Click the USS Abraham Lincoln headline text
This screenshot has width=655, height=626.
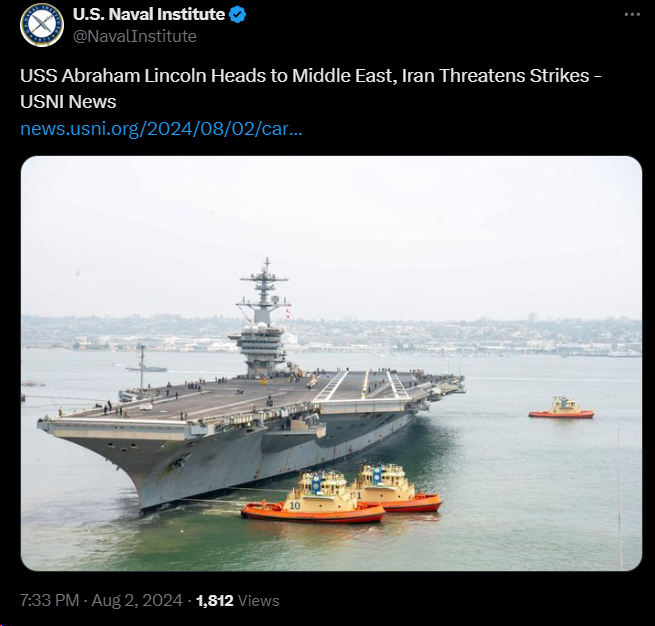(311, 76)
